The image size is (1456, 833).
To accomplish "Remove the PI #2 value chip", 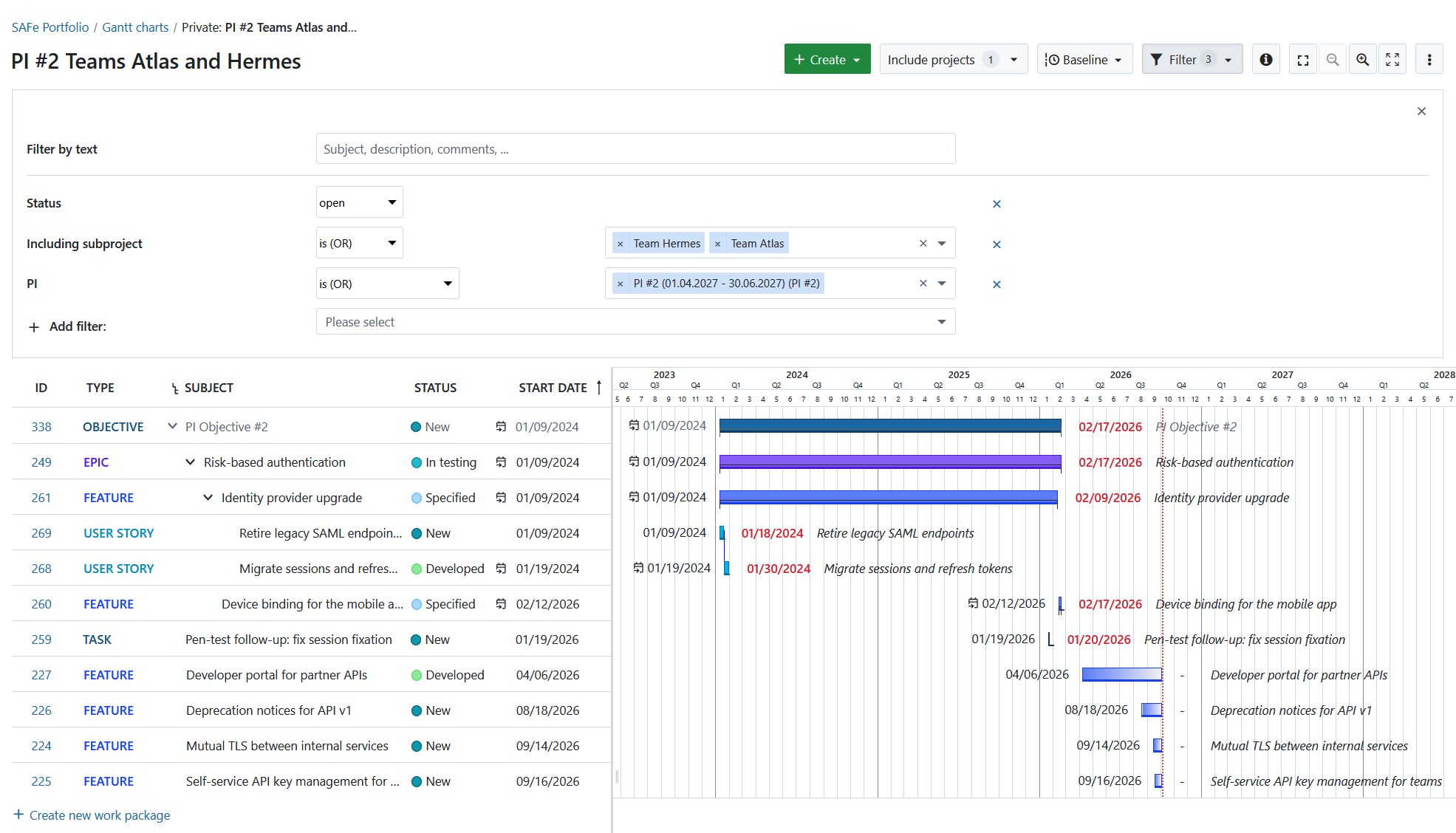I will point(621,284).
